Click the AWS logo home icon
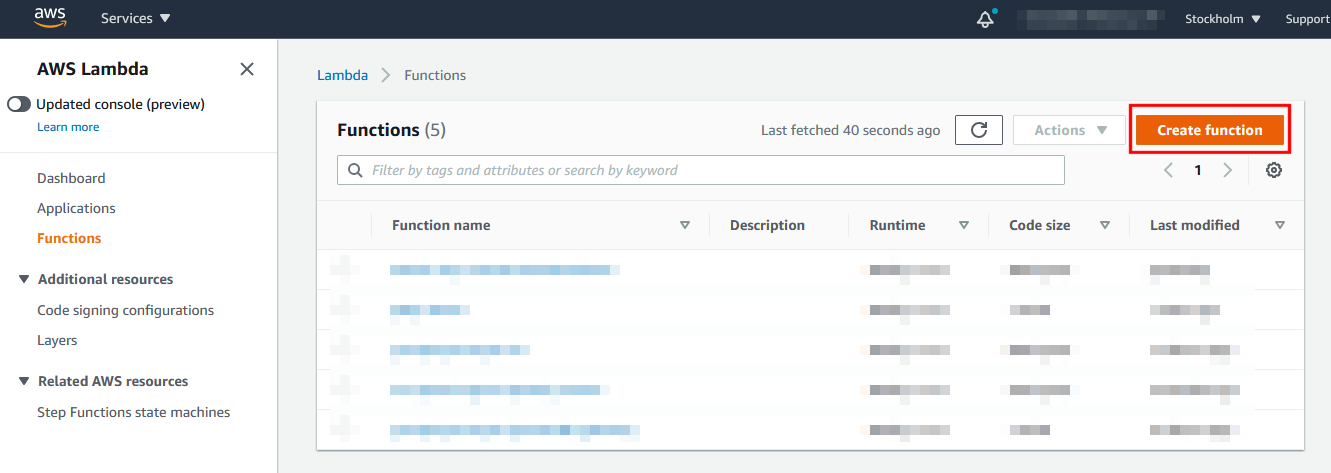 click(49, 17)
